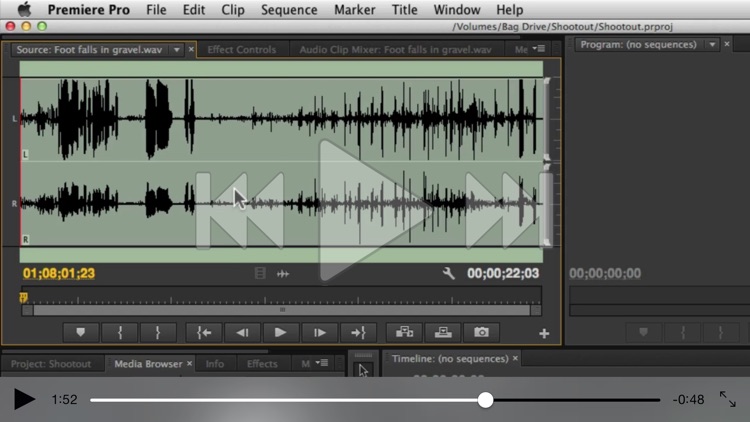Close the Media Browser tab
Viewport: 750px width, 422px height.
(x=189, y=364)
